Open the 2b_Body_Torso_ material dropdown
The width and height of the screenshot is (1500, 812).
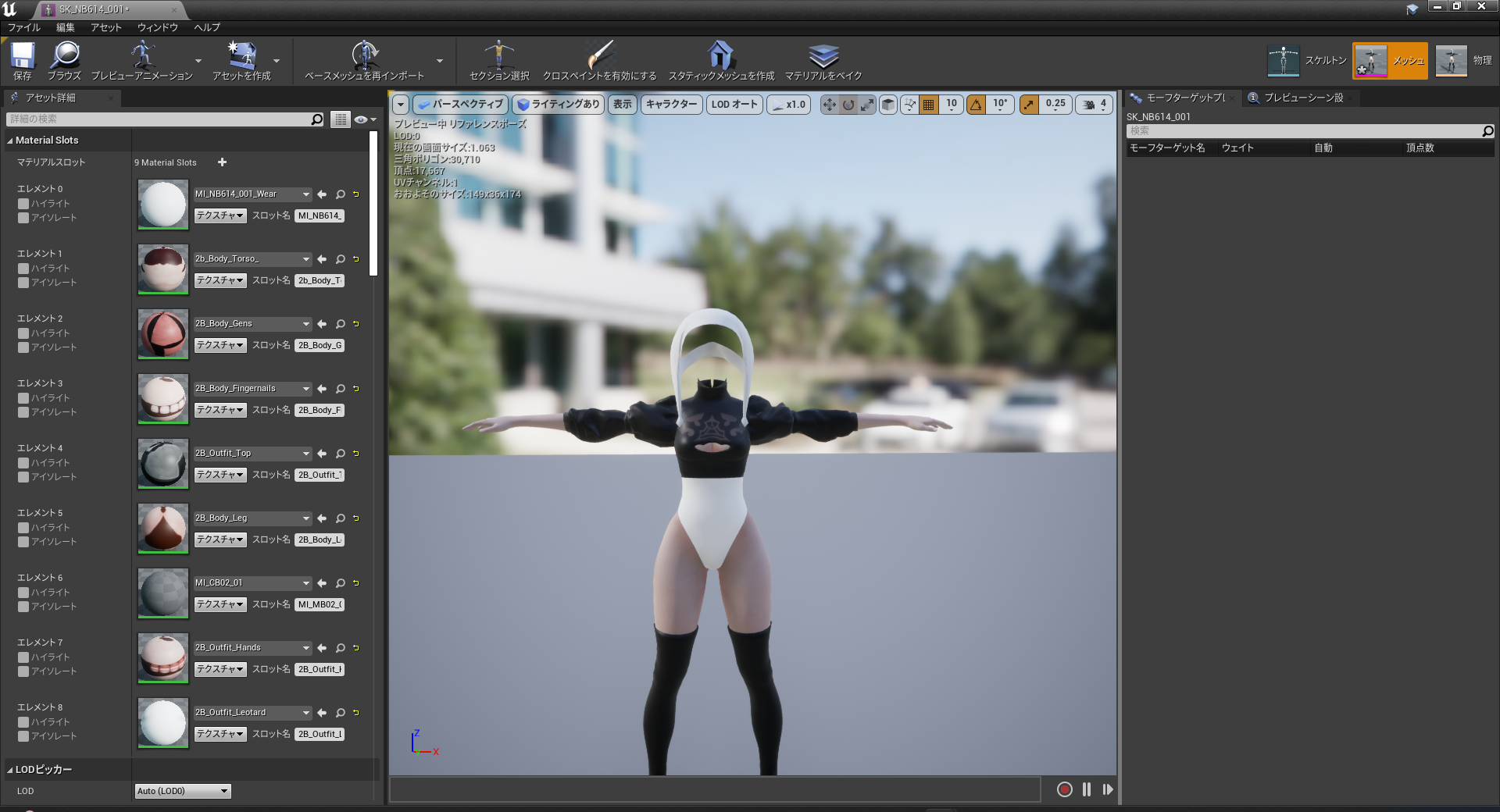pos(252,259)
